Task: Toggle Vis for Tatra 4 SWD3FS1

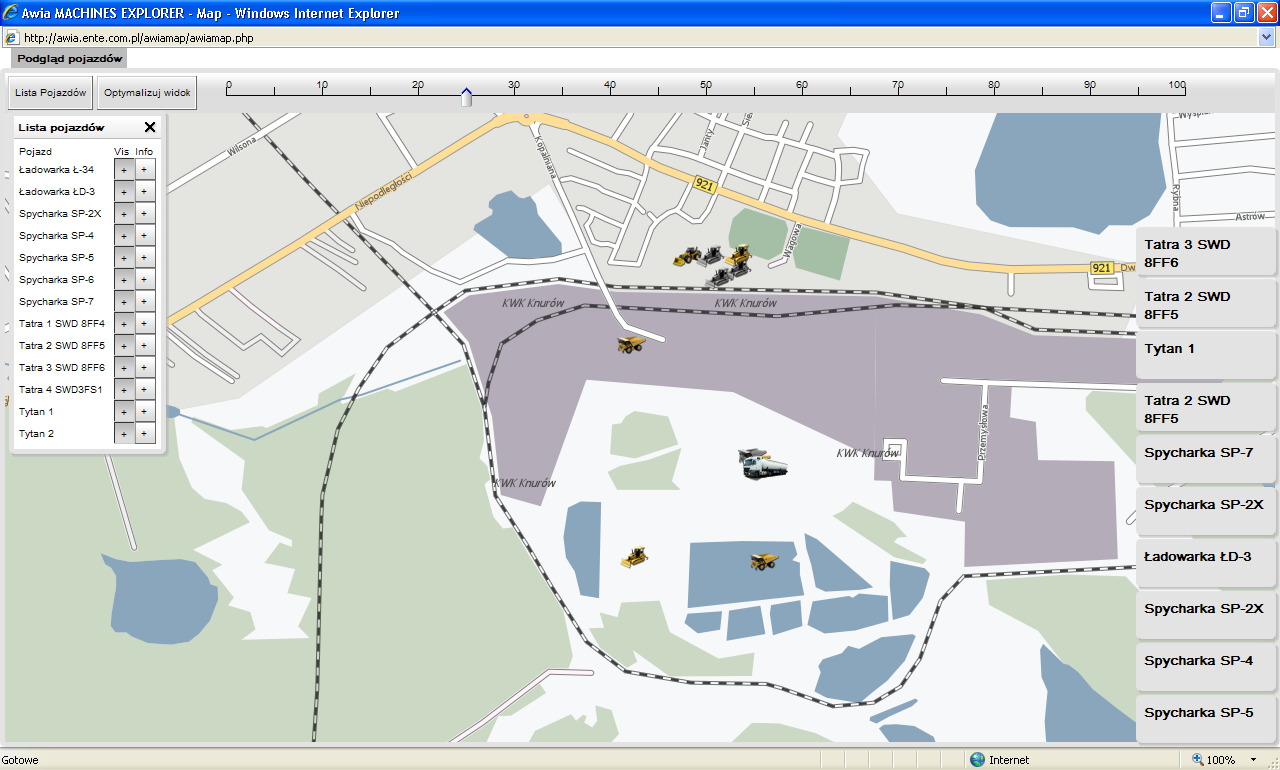Action: click(124, 389)
